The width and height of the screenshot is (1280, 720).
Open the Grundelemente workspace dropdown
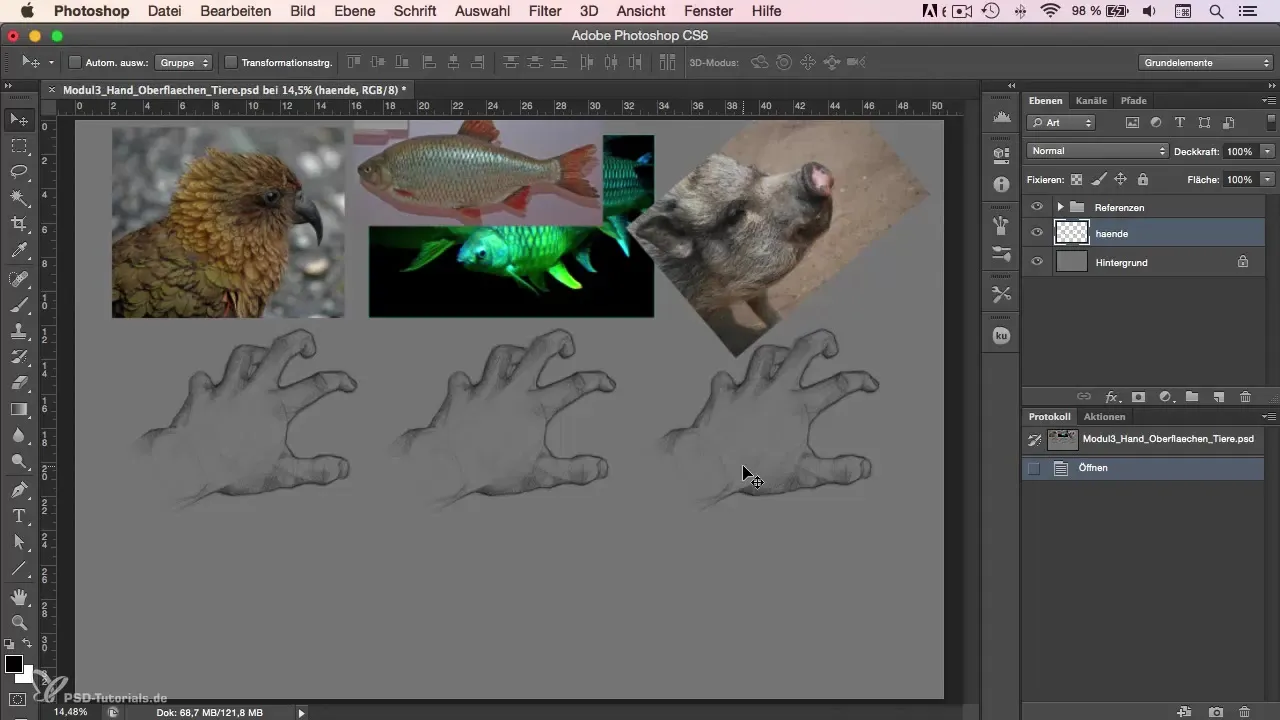tap(1204, 62)
